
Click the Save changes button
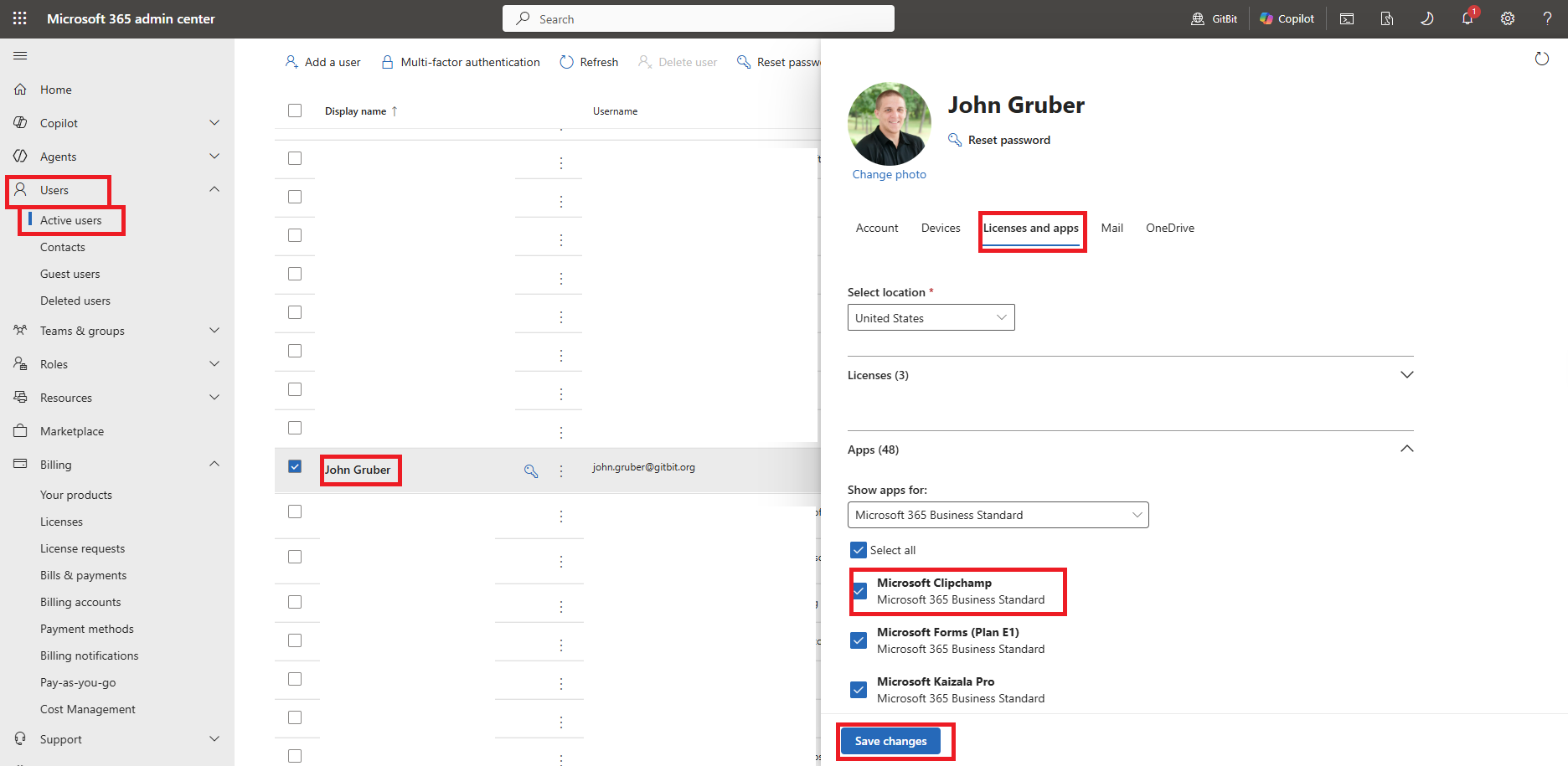[x=890, y=741]
